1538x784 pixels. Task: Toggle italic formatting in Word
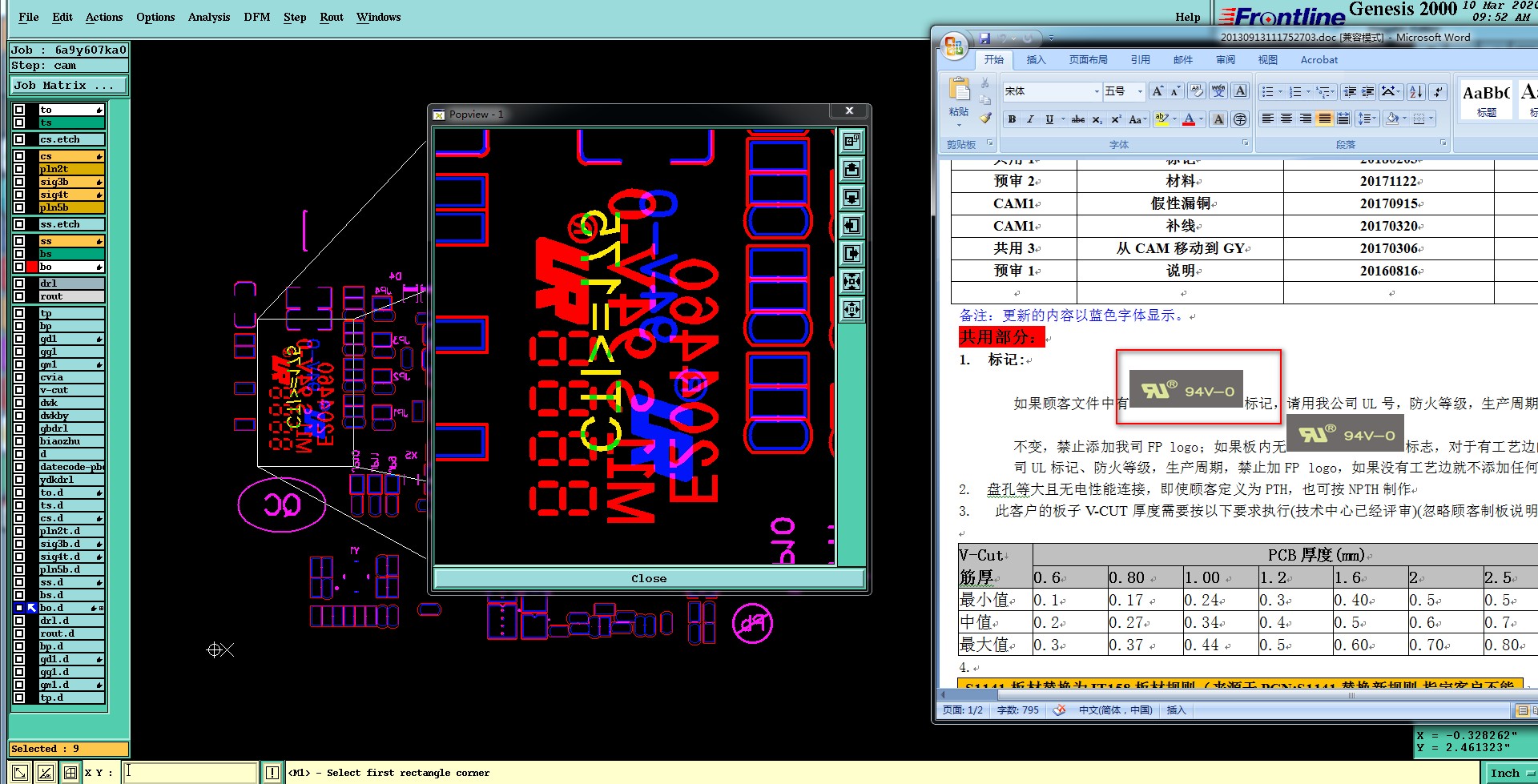[x=1030, y=119]
